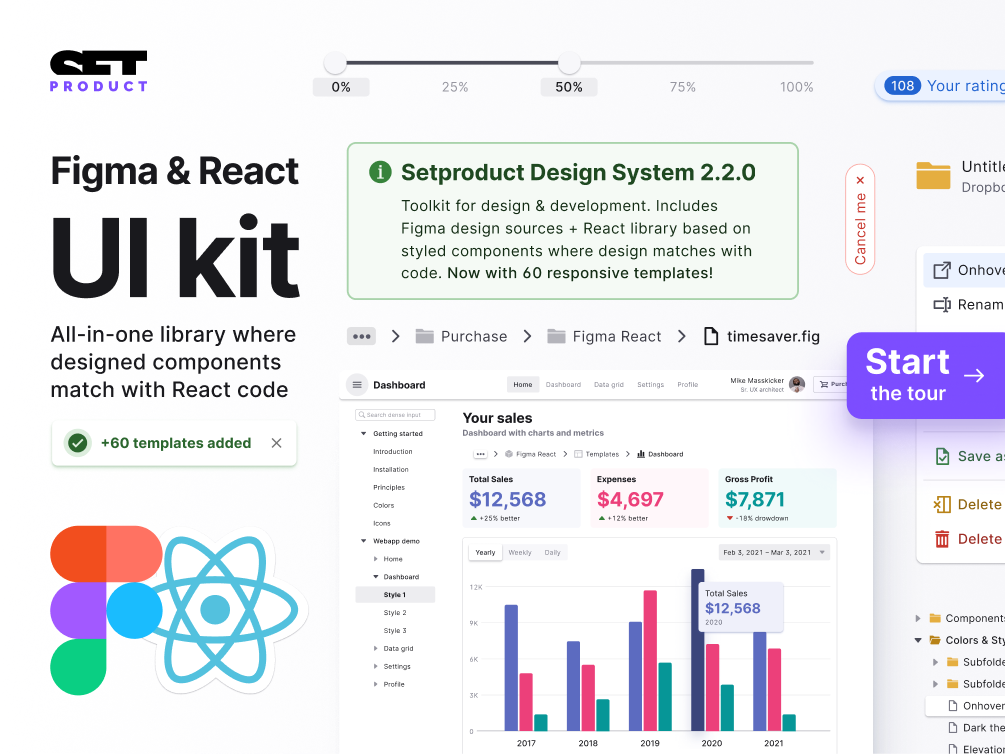Viewport: 1005px width, 754px height.
Task: Open Introduction in the sidebar
Action: pos(393,452)
